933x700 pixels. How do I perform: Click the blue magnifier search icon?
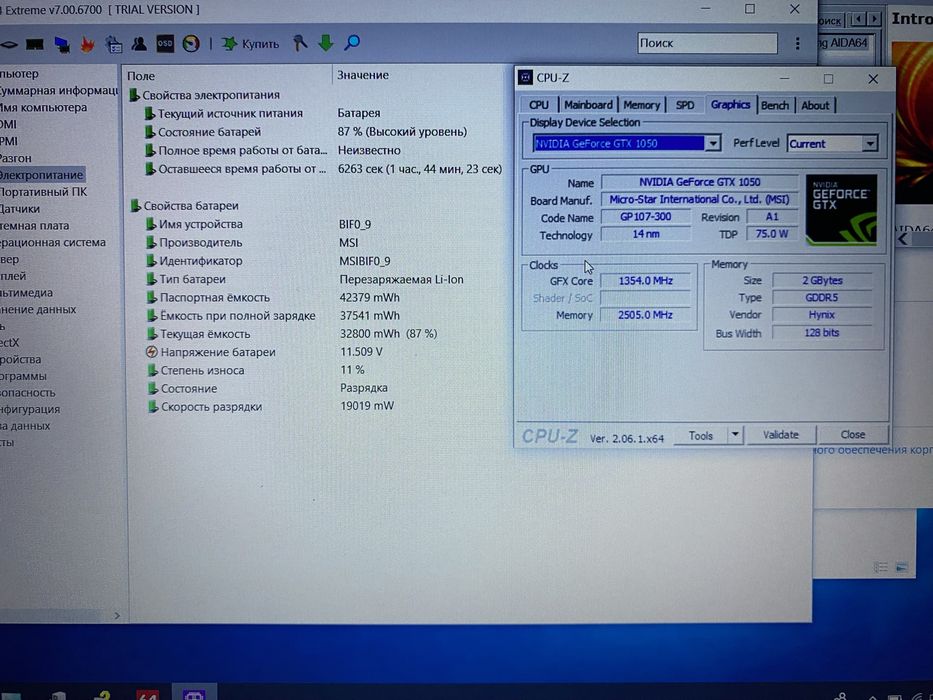(352, 42)
